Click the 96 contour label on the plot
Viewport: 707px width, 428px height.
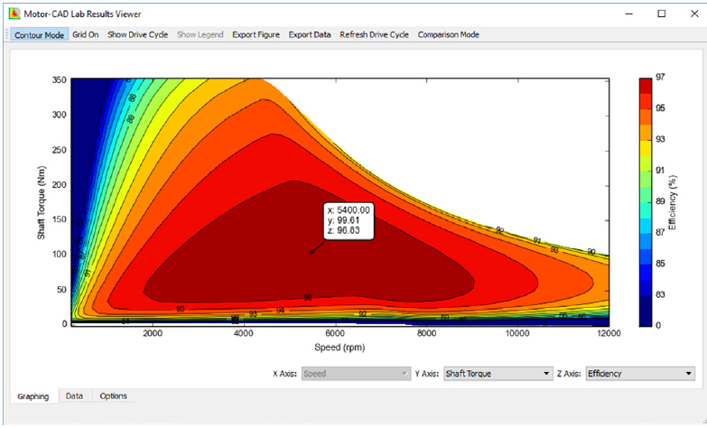(308, 298)
